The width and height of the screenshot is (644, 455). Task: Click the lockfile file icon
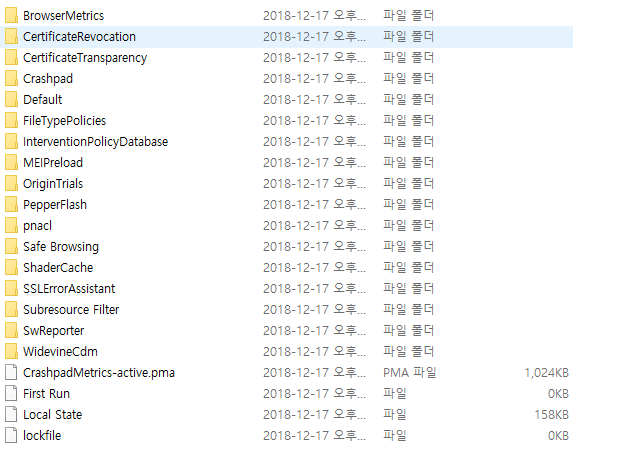[x=11, y=435]
